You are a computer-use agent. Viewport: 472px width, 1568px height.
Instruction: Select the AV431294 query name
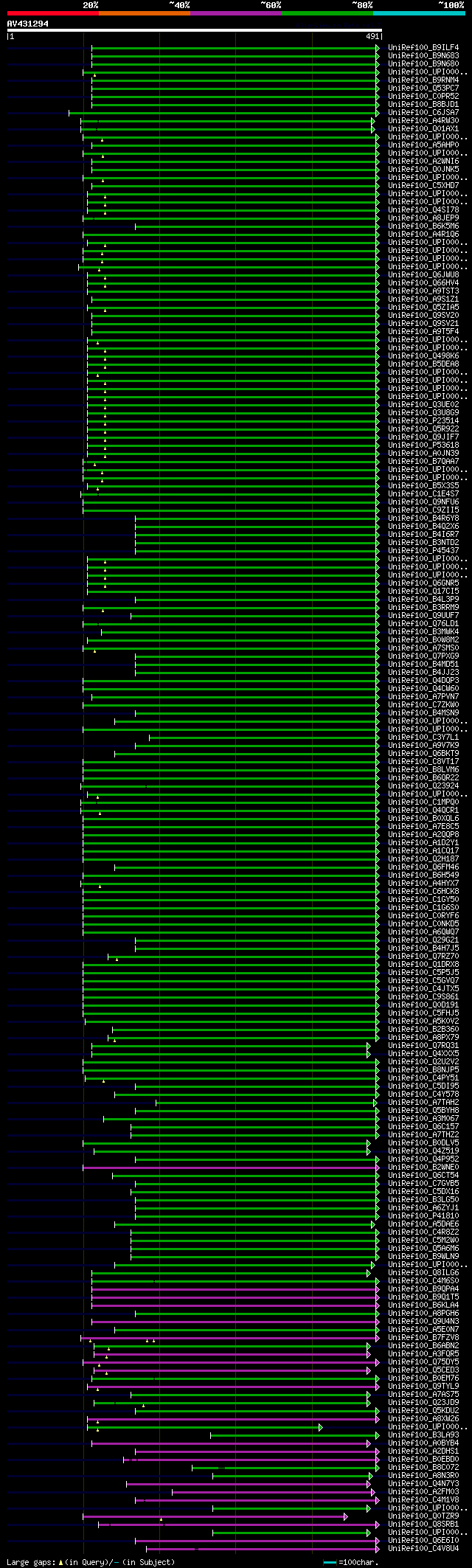[28, 24]
